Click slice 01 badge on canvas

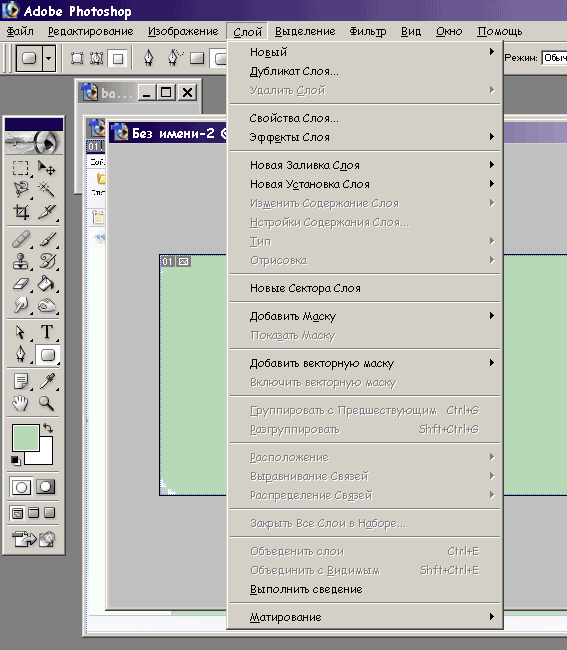[167, 262]
